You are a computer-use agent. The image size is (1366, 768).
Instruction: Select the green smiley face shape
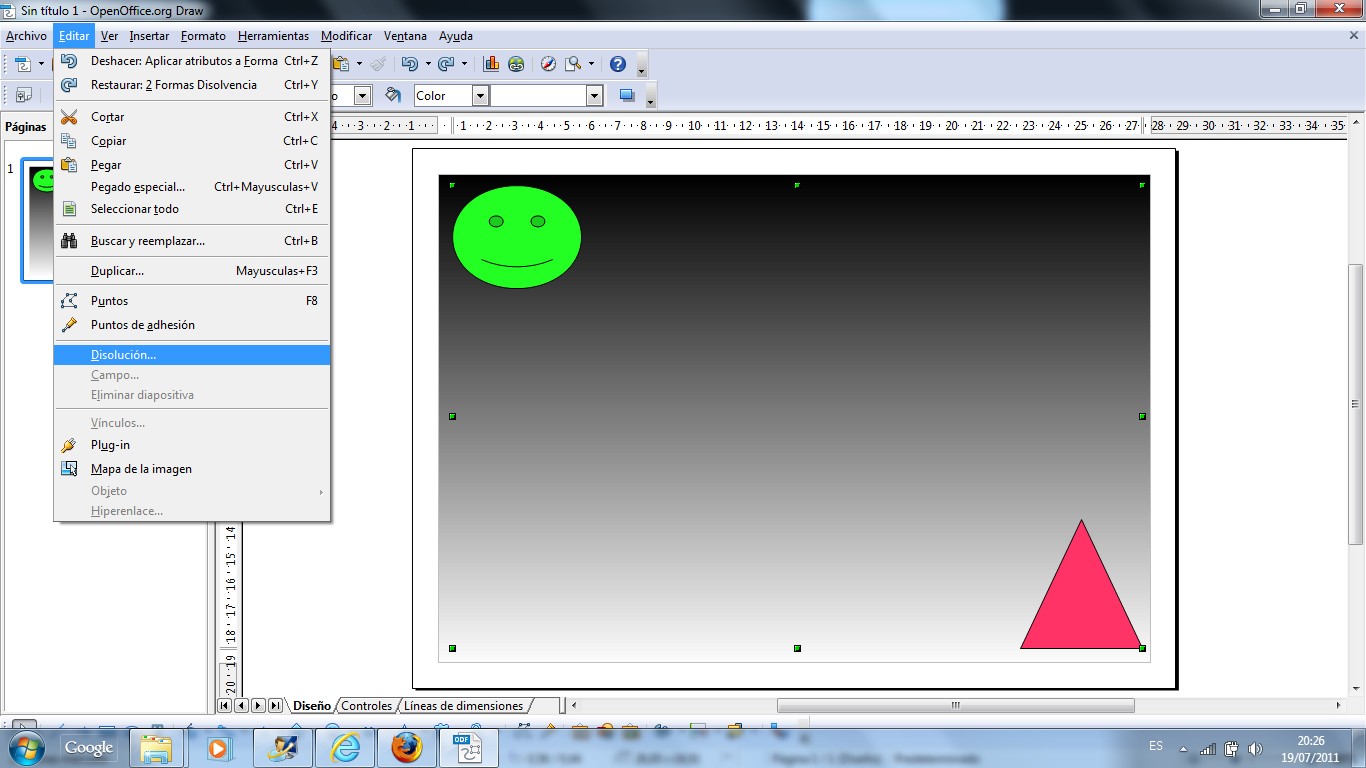(517, 237)
